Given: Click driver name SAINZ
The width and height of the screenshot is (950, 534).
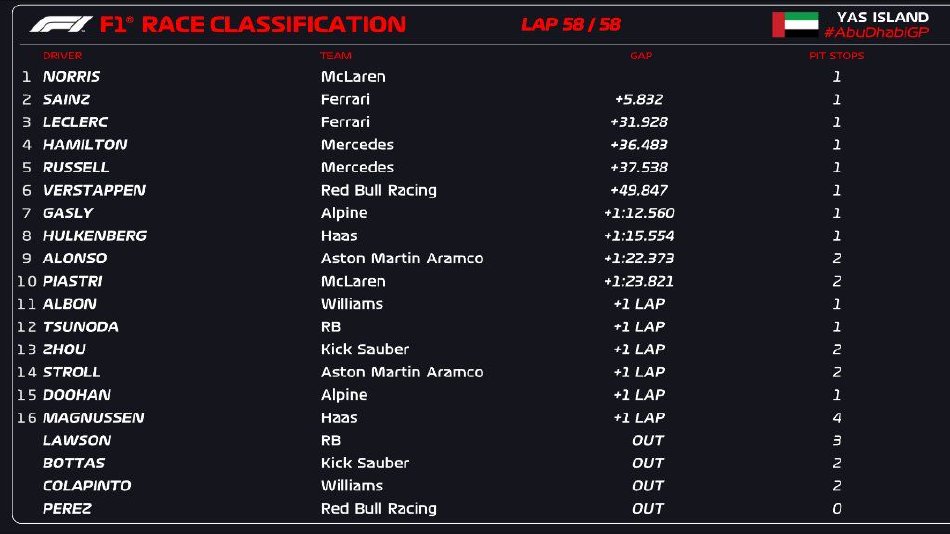Looking at the screenshot, I should tap(67, 99).
